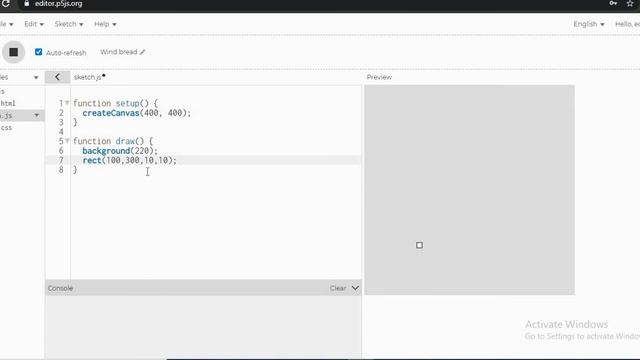Fold the draw function on line 5
640x360 pixels.
[x=67, y=141]
